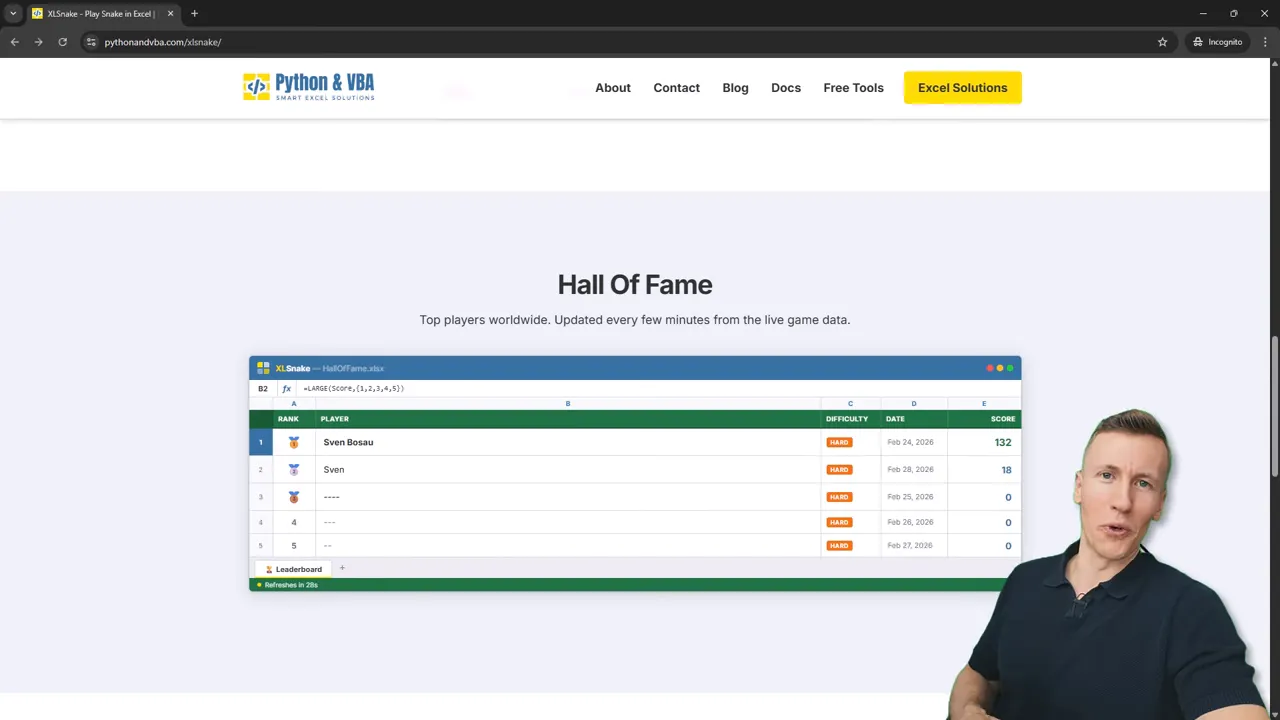The image size is (1280, 720).
Task: Reload the page with the refresh icon
Action: coord(62,42)
